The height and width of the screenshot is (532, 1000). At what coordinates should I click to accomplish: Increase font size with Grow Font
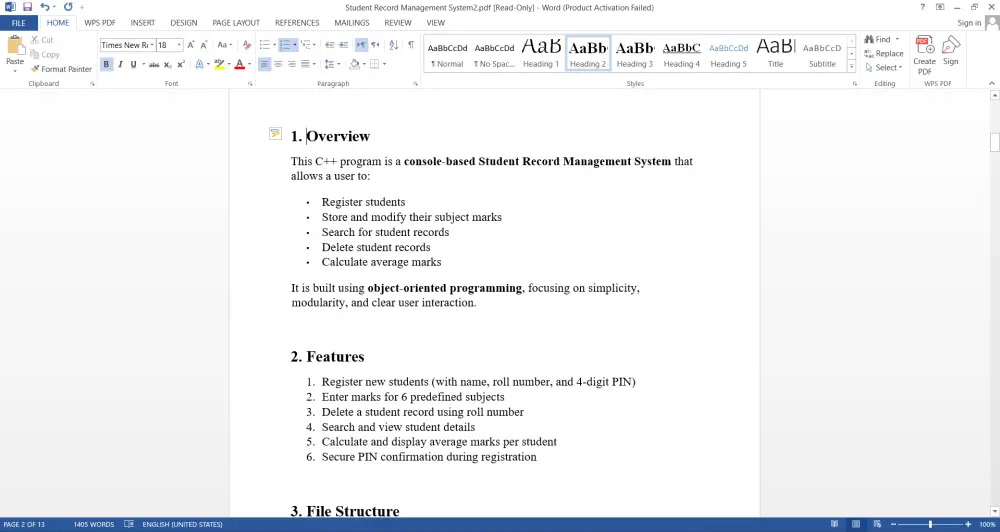point(191,45)
